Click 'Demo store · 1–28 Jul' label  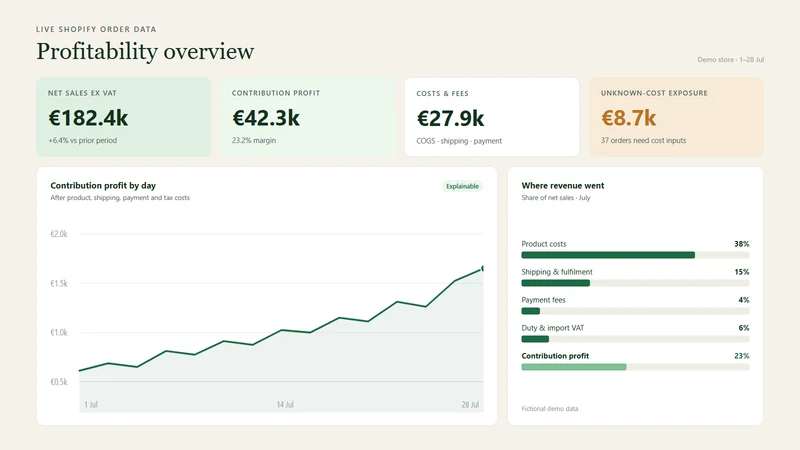point(731,60)
